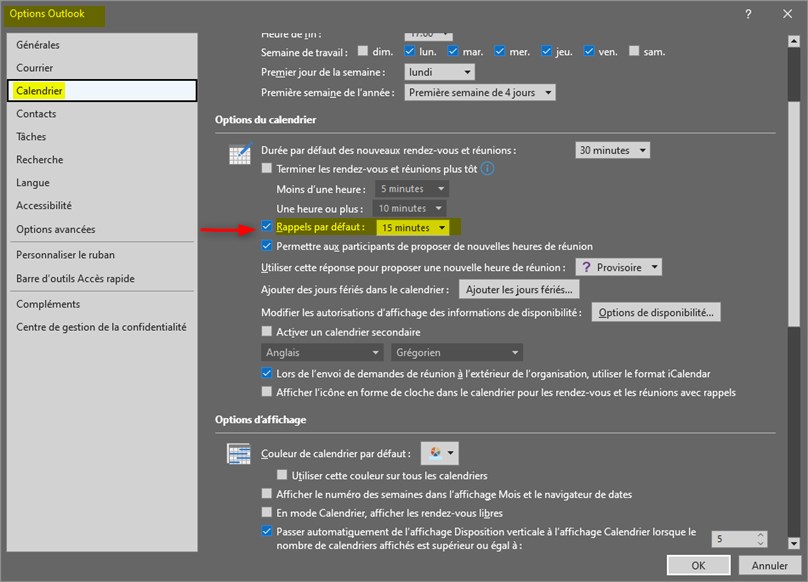This screenshot has width=808, height=582.
Task: Increase the calendar count spinner value
Action: click(x=761, y=535)
